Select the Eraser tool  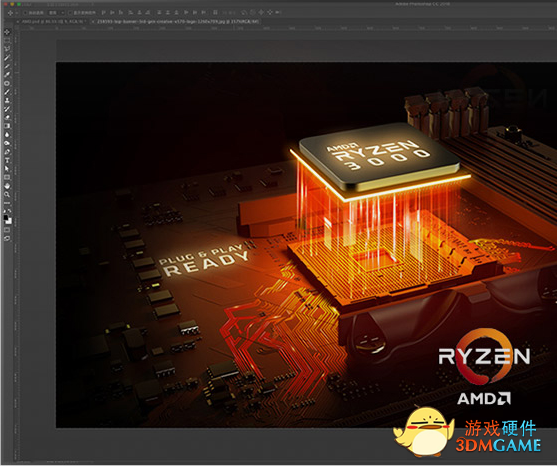click(x=7, y=117)
